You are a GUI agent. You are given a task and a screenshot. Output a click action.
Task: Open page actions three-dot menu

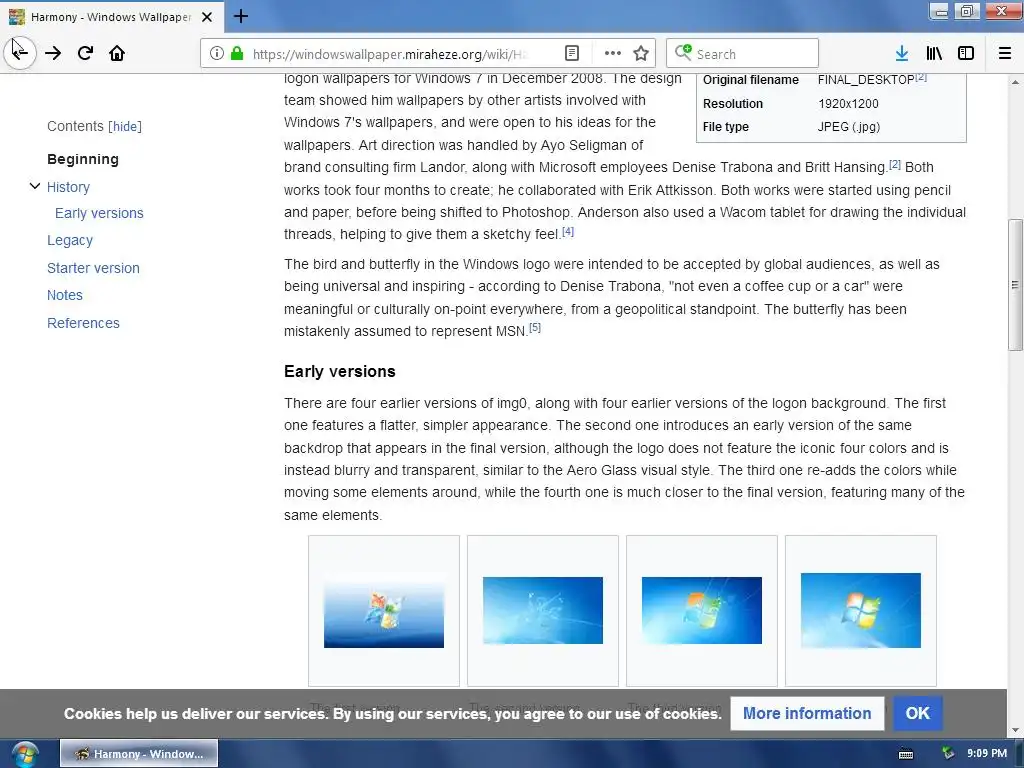click(613, 54)
